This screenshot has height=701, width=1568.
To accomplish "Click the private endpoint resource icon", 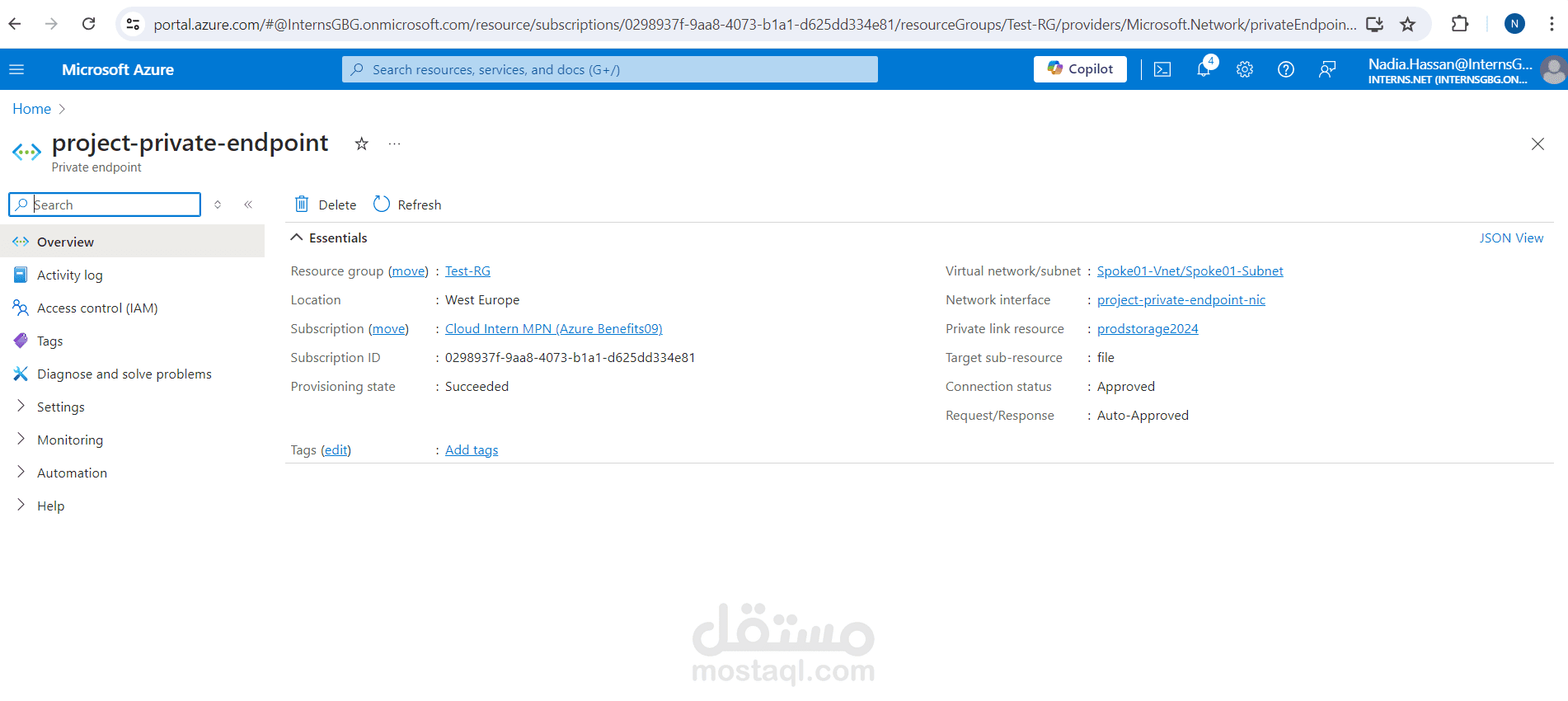I will coord(26,152).
